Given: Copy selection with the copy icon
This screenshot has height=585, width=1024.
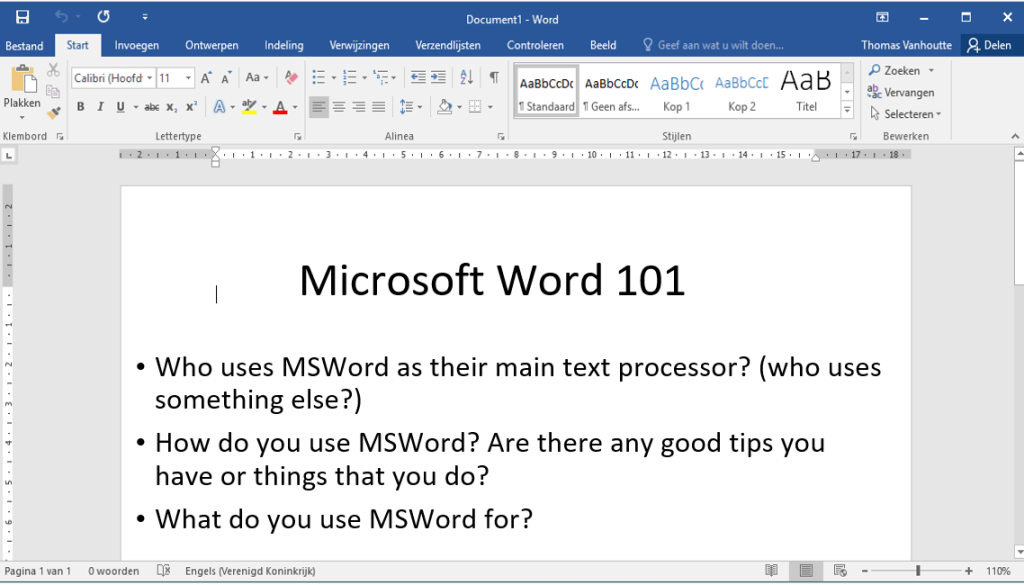Looking at the screenshot, I should click(53, 91).
